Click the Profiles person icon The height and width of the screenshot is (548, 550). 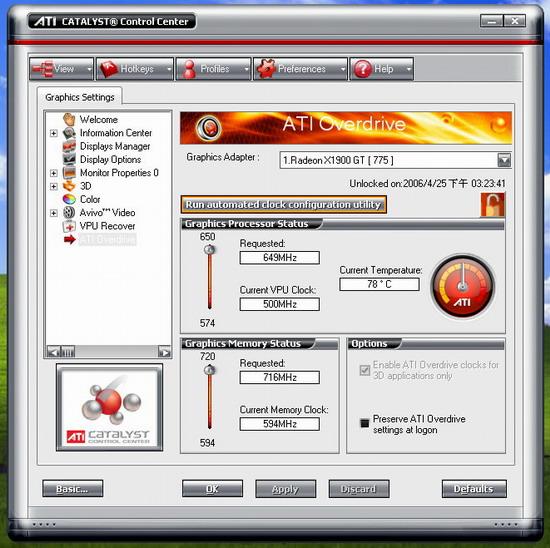coord(189,69)
